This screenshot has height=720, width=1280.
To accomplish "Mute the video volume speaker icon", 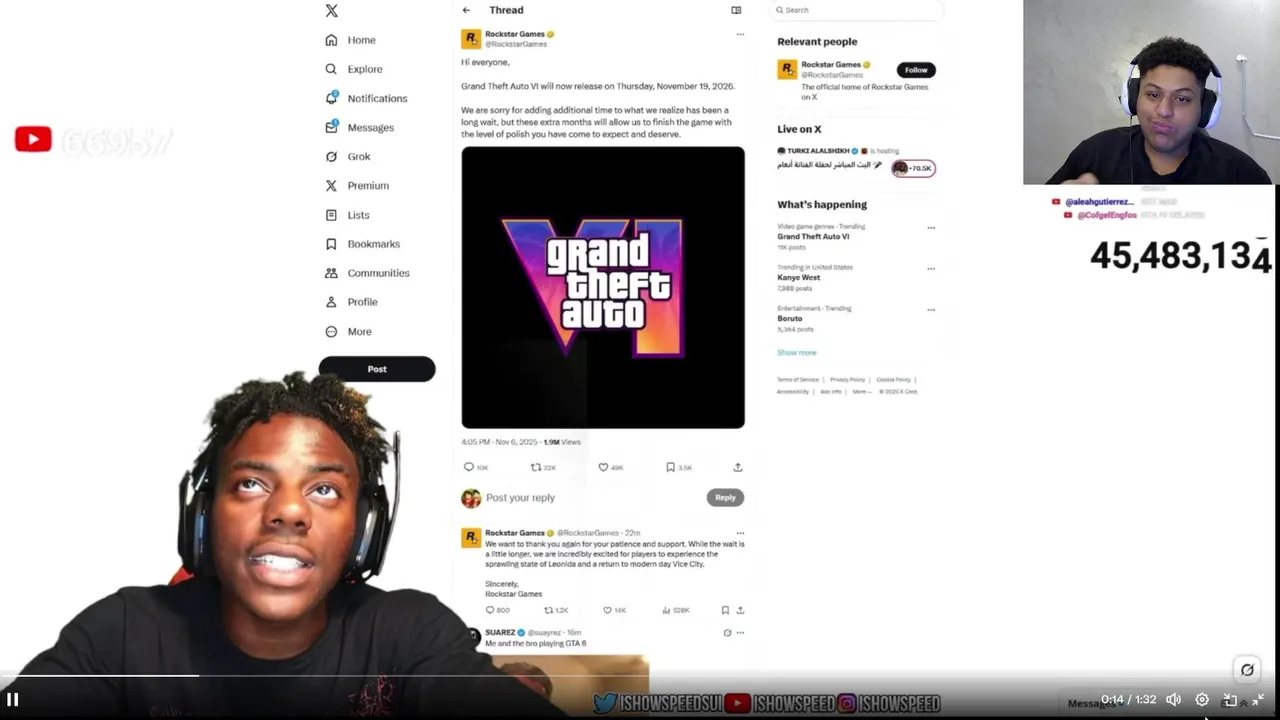I will click(1174, 700).
